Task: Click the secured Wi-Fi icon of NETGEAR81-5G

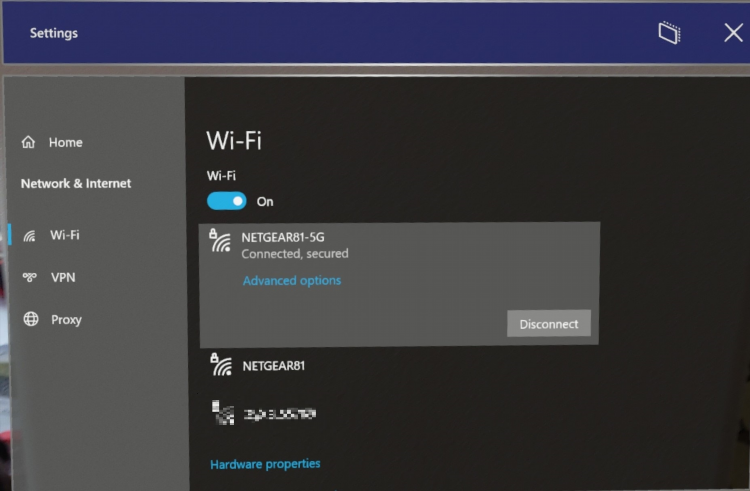Action: pyautogui.click(x=220, y=240)
